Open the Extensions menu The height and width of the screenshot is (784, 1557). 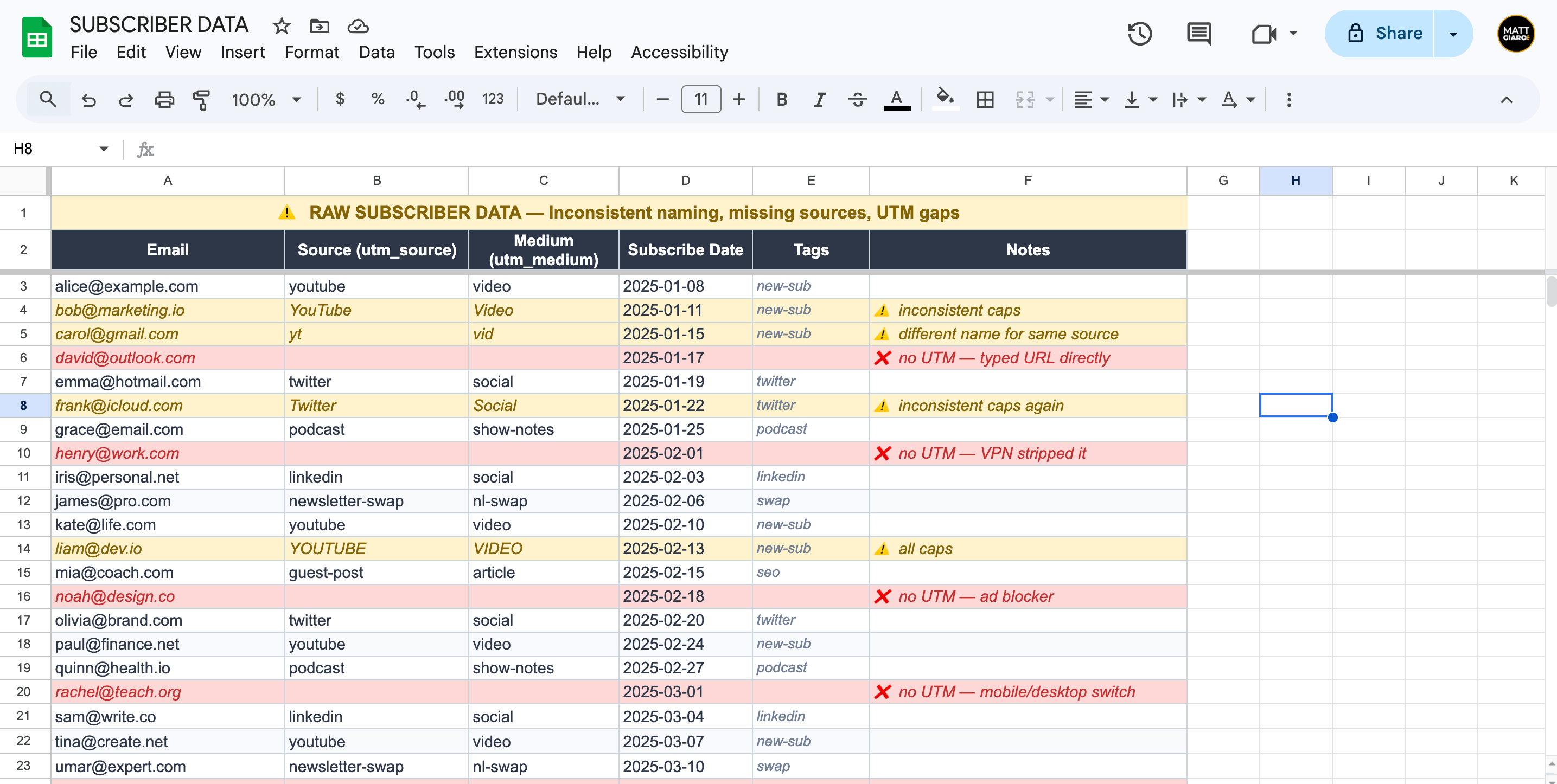pyautogui.click(x=515, y=53)
